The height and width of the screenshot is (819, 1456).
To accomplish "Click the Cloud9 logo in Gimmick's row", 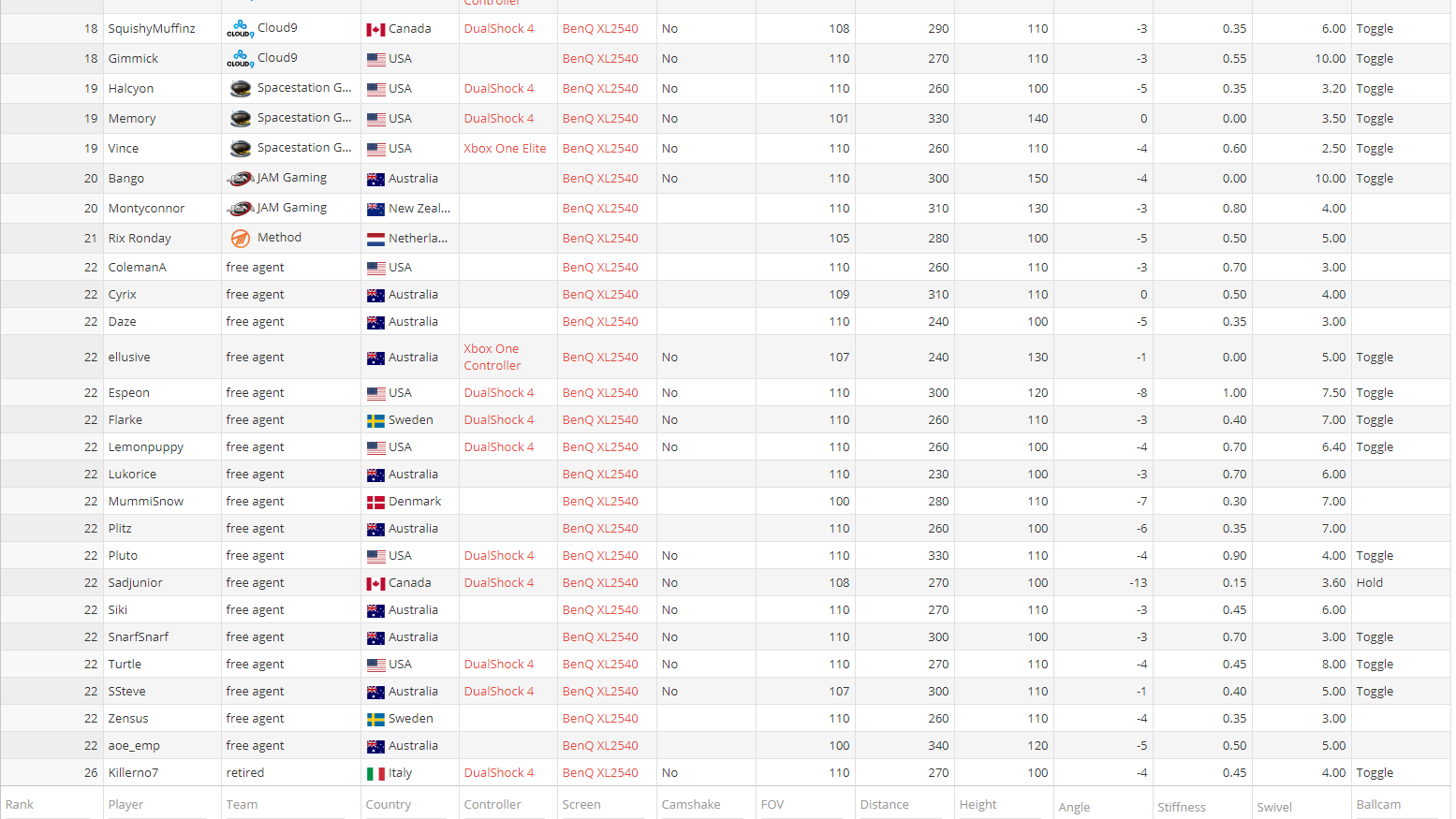I will pos(241,59).
